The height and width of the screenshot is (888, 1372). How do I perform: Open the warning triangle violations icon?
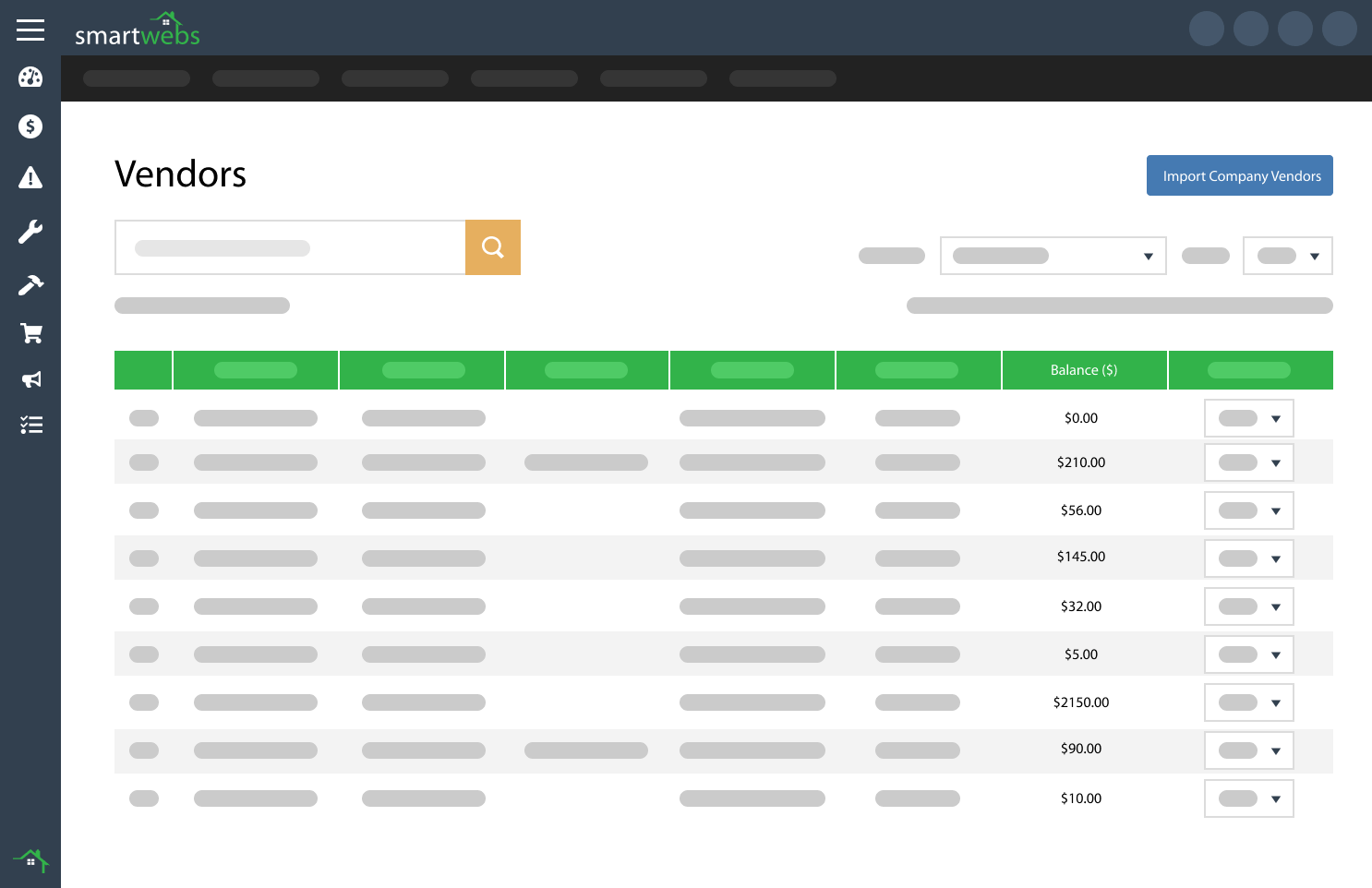tap(30, 178)
